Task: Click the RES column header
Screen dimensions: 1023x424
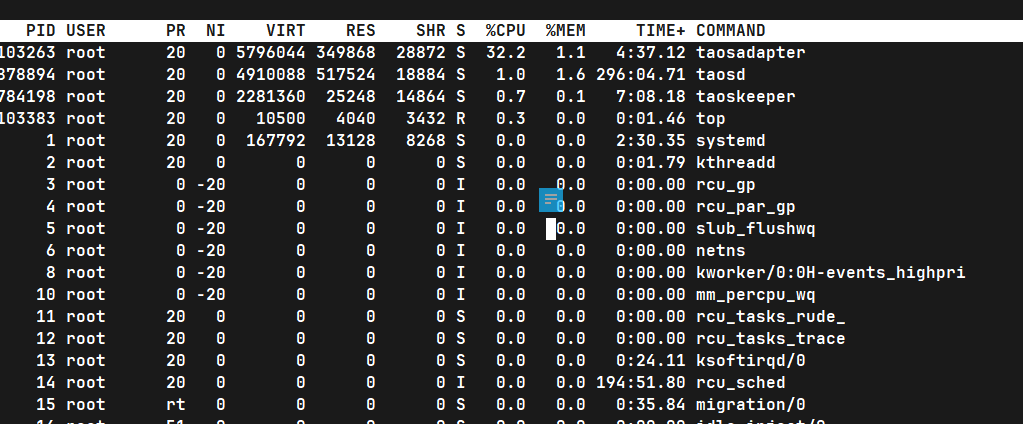Action: pyautogui.click(x=360, y=31)
